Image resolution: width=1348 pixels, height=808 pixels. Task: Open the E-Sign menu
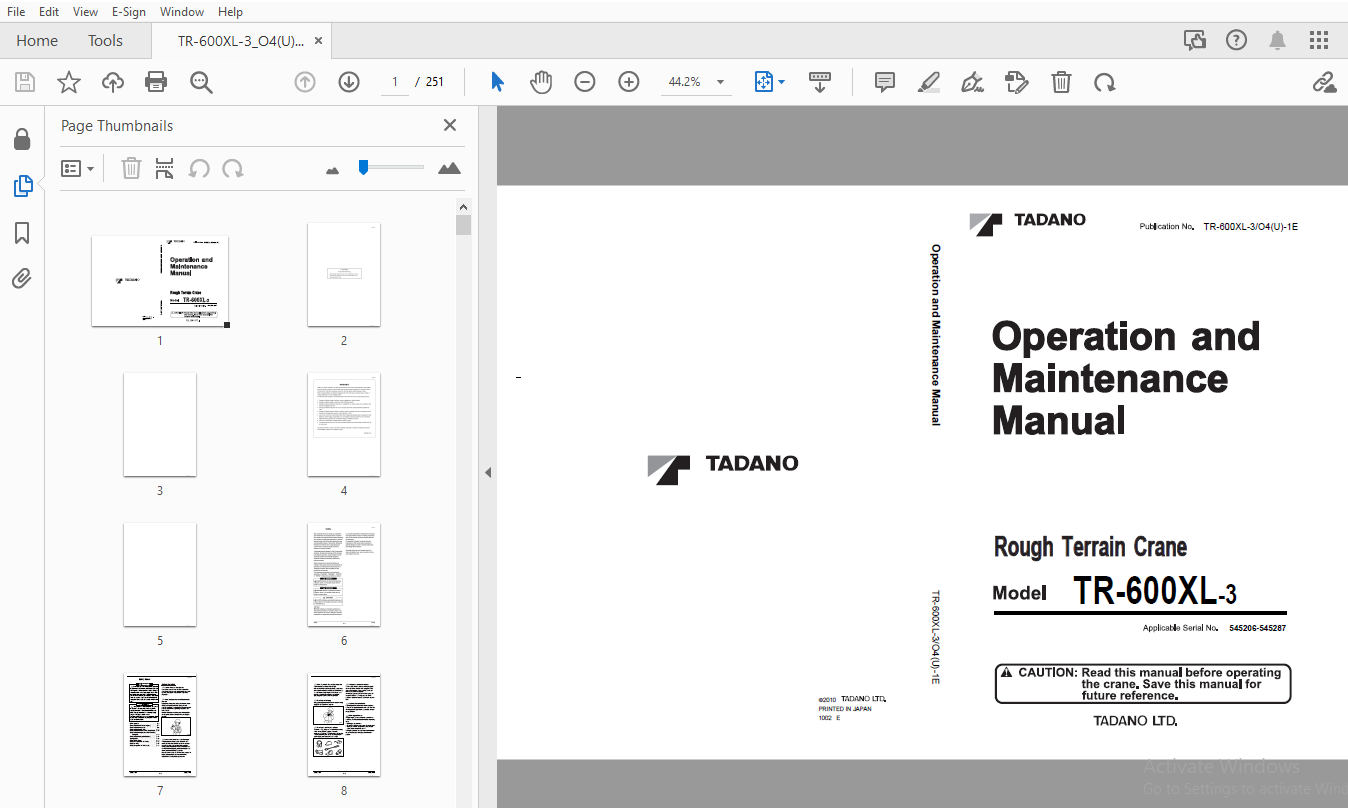point(128,11)
